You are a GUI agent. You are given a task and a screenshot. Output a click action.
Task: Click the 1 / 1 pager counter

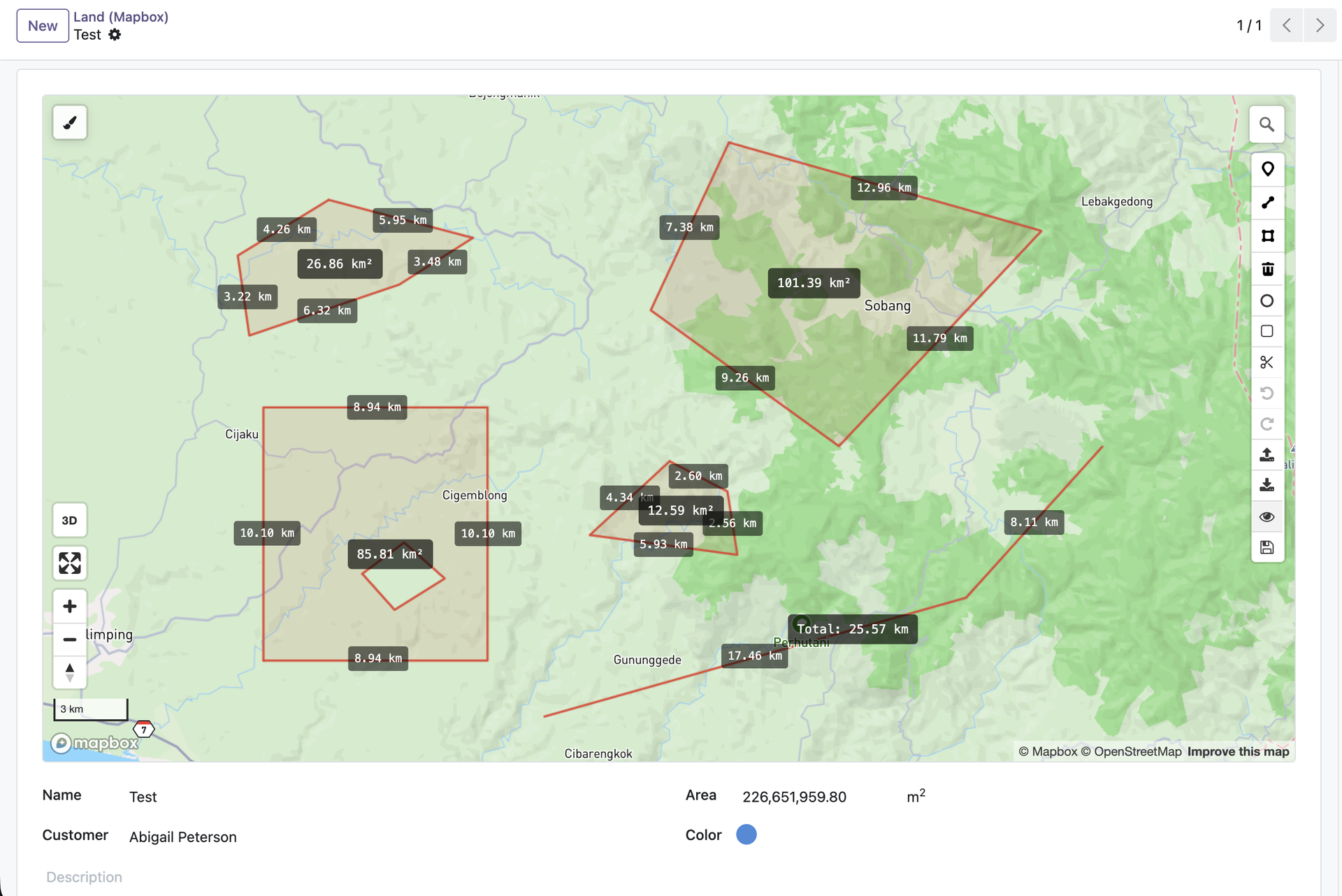1249,26
